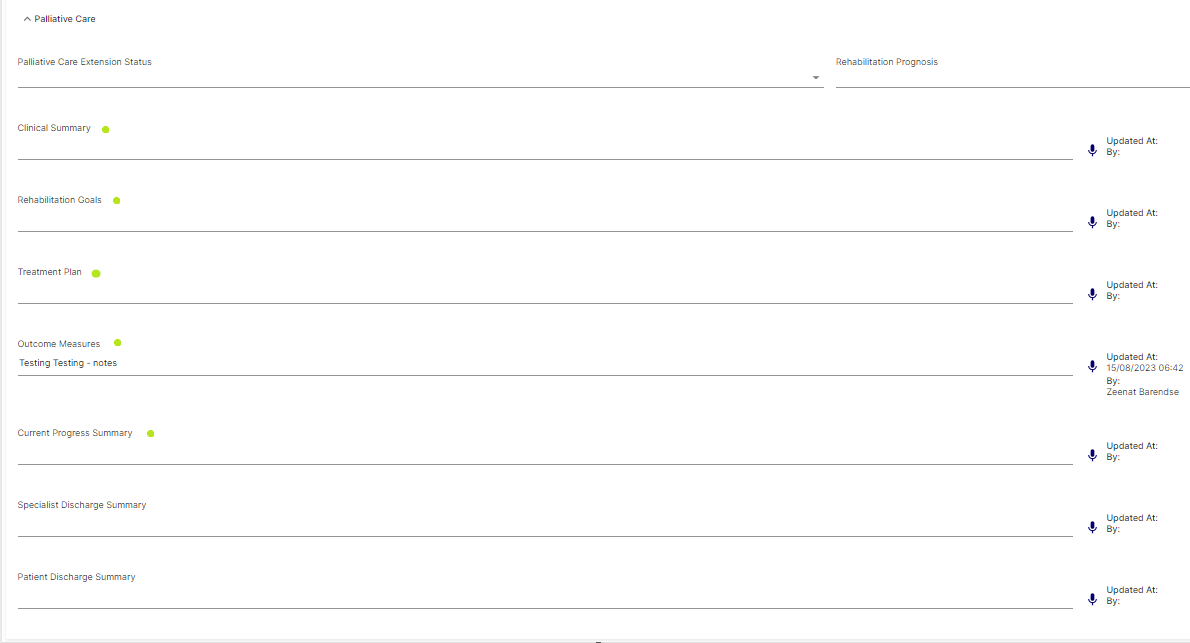The image size is (1190, 643).
Task: Dictate into Current Progress Summary via microphone
Action: tap(1092, 455)
